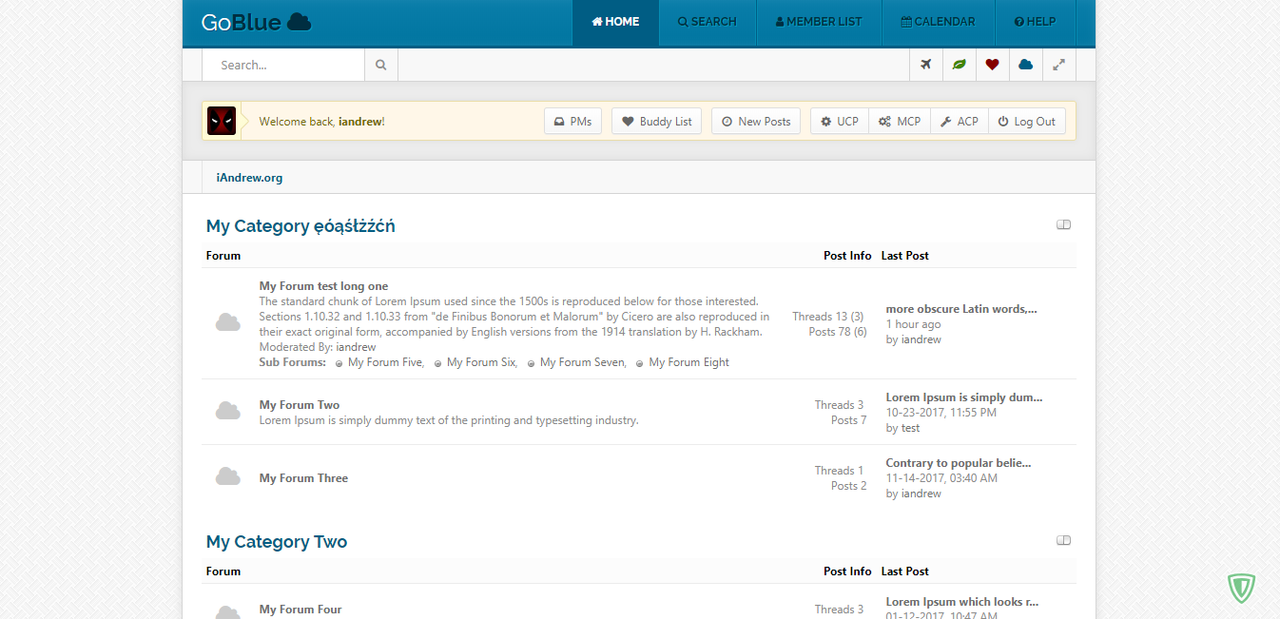Collapse the My Category Two section

1064,541
